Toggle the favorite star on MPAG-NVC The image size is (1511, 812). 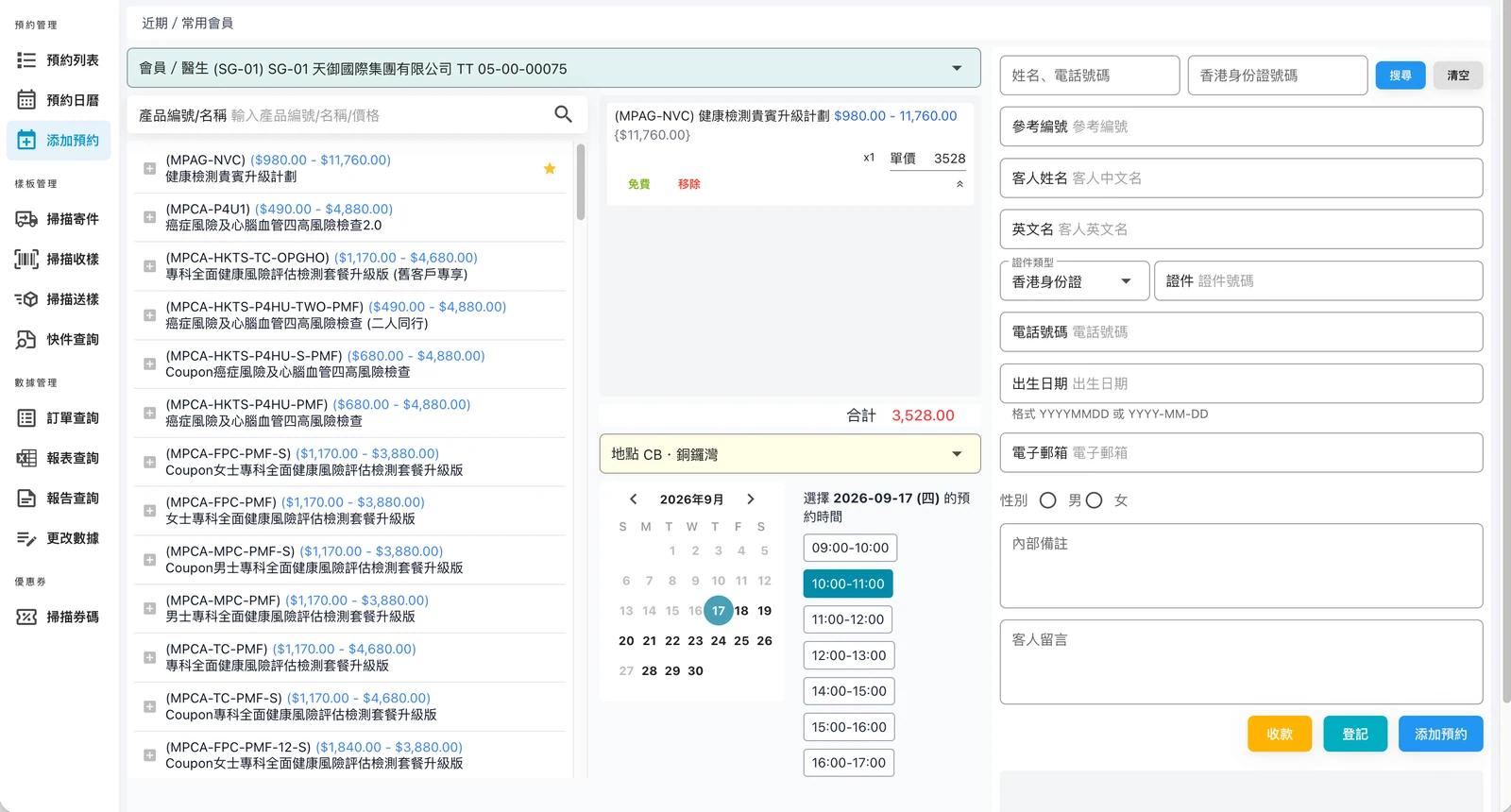click(550, 168)
